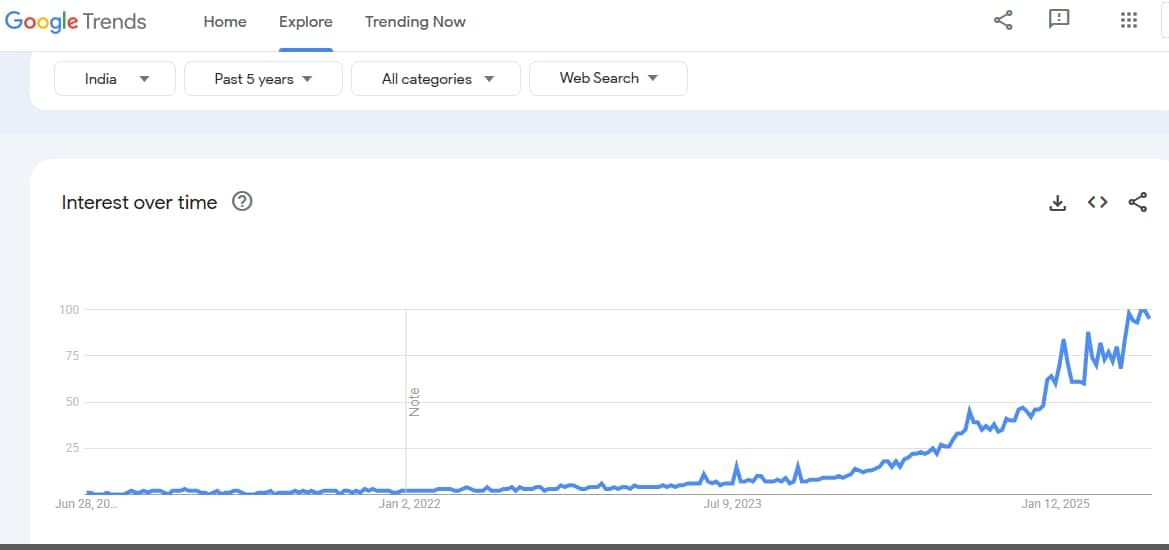Click the Google Trends logo
Image resolution: width=1169 pixels, height=550 pixels.
(75, 22)
